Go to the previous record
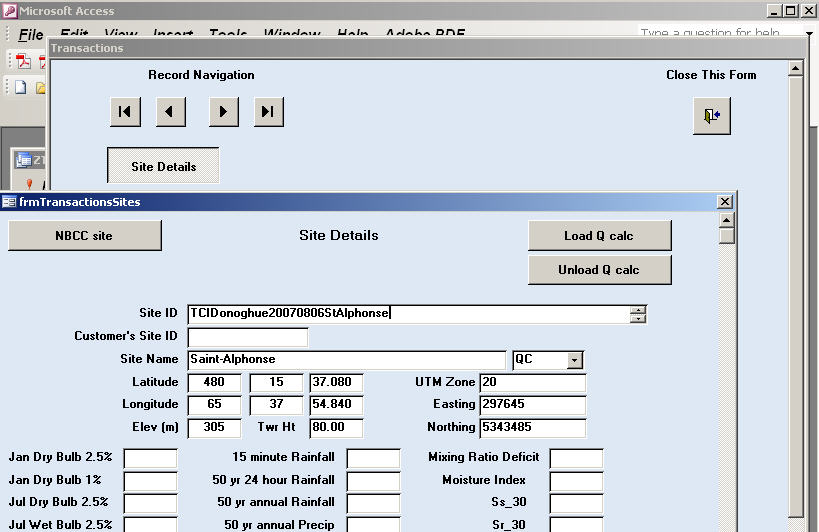 coord(171,112)
